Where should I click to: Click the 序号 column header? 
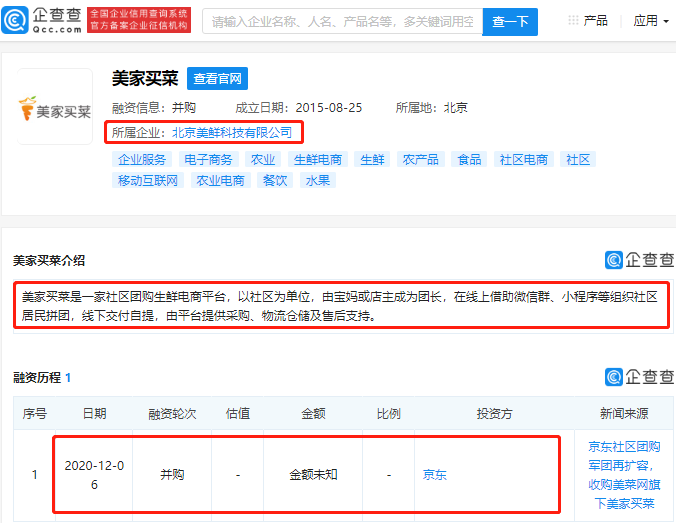34,413
